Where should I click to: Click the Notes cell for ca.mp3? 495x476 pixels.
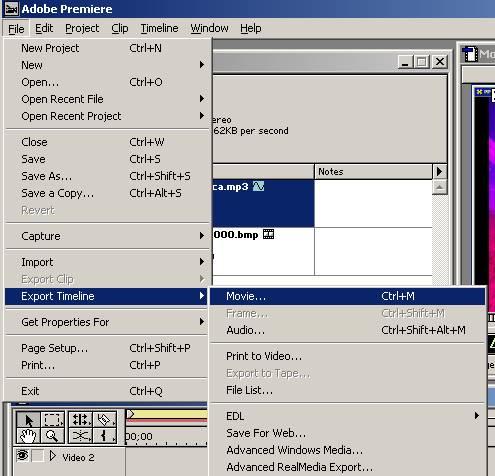click(373, 204)
